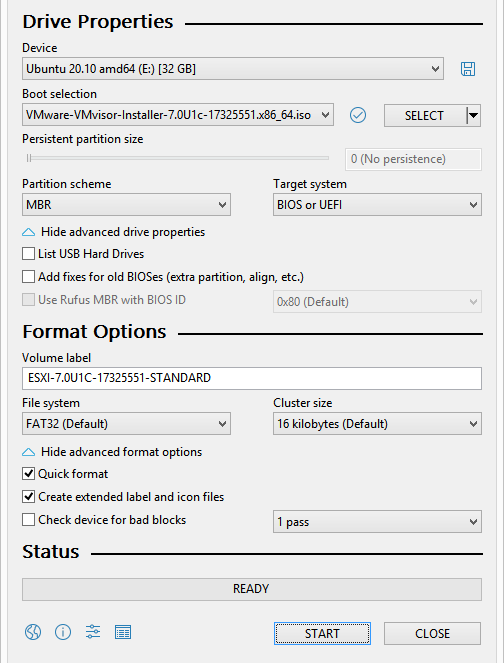This screenshot has width=504, height=663.
Task: Open the Device dropdown list
Action: (x=233, y=68)
